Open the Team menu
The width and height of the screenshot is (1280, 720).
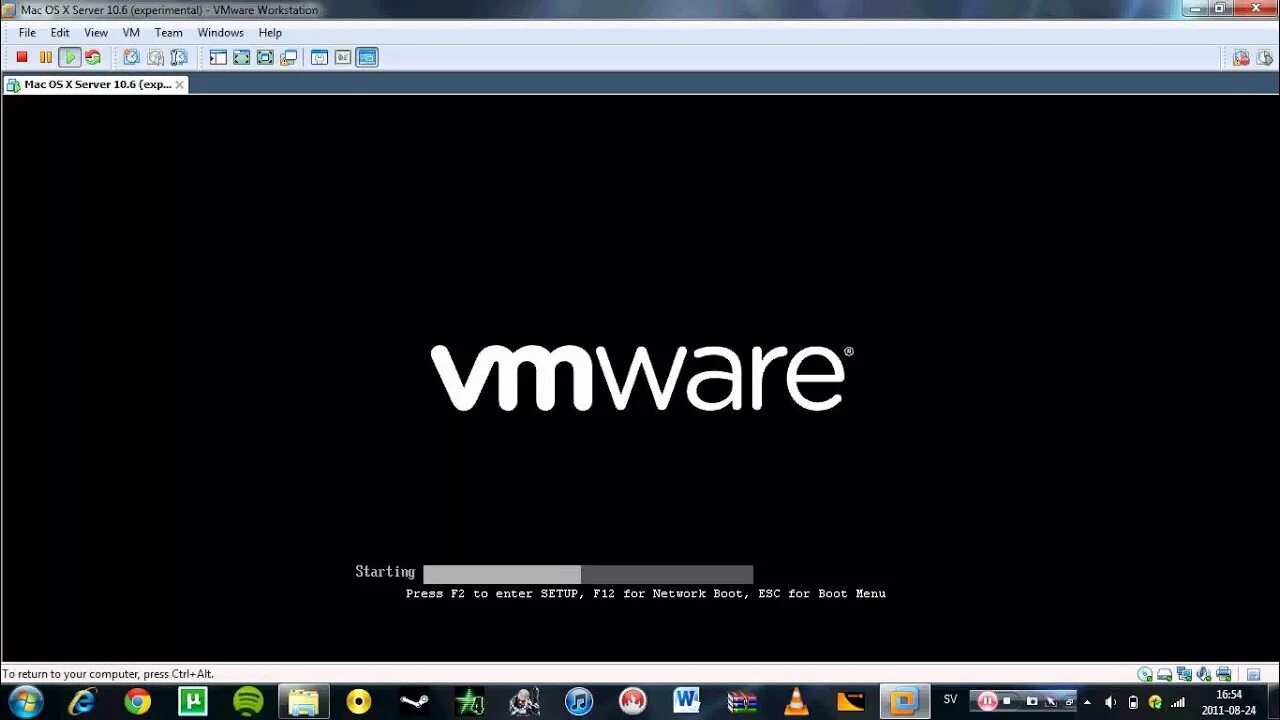click(x=168, y=33)
